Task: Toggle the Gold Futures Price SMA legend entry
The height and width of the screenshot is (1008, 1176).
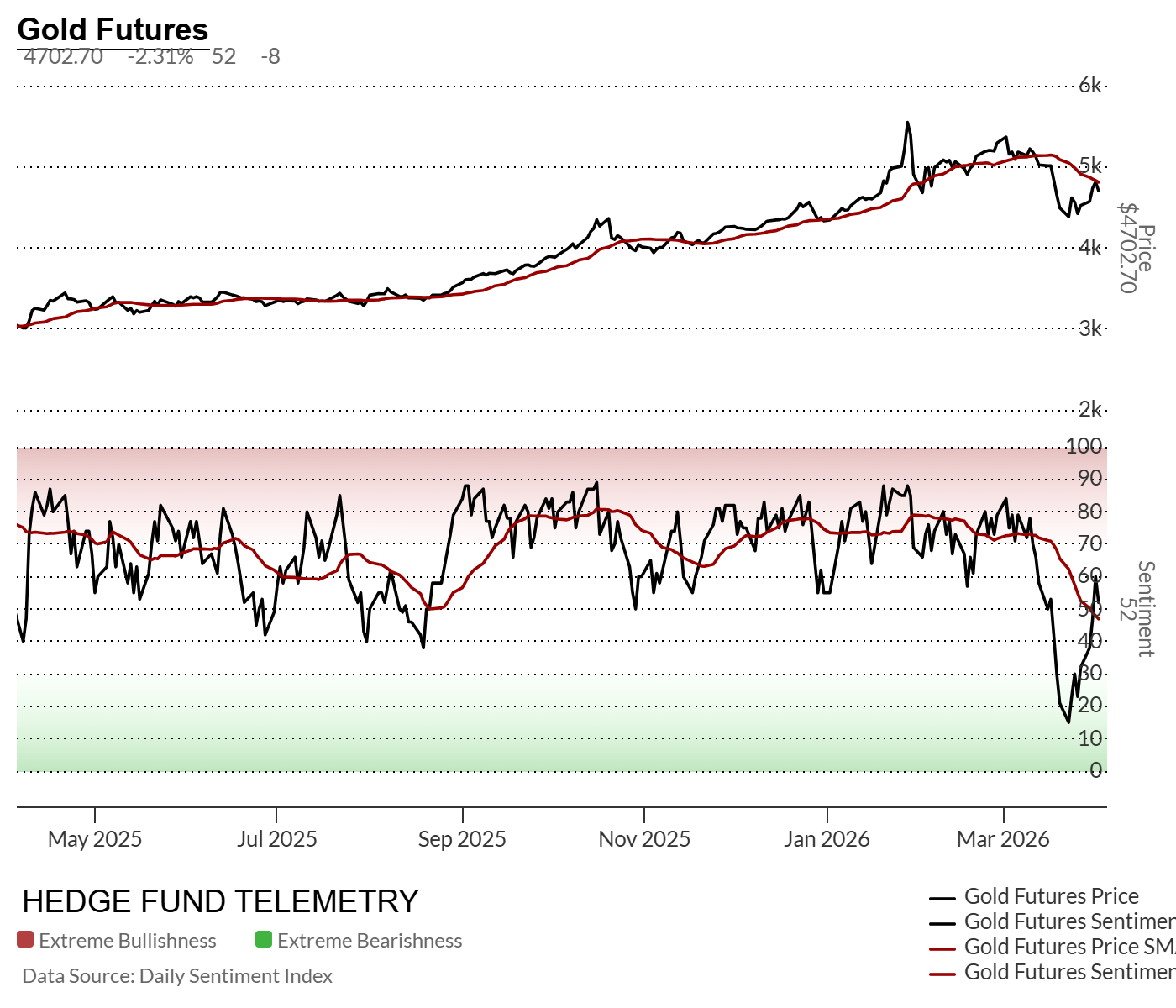Action: [1068, 947]
